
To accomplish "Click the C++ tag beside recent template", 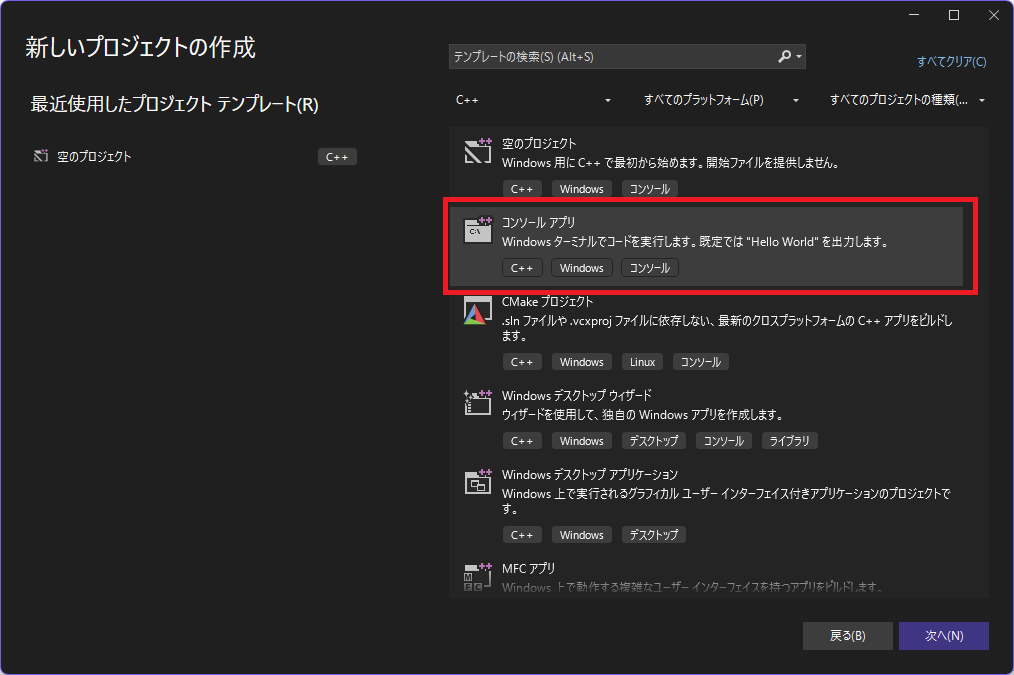I will (x=337, y=157).
